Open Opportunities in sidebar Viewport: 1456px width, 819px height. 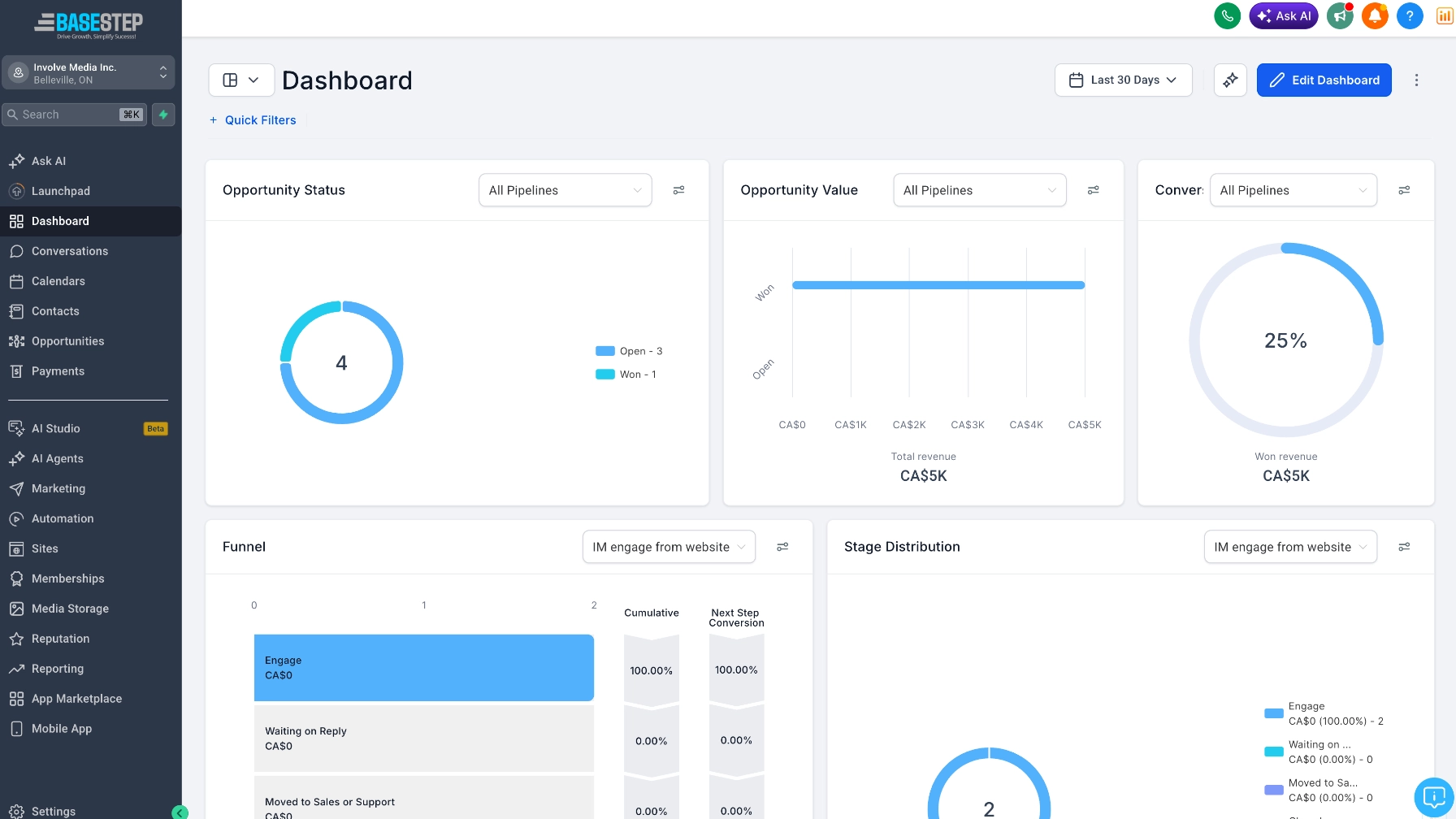[90, 341]
